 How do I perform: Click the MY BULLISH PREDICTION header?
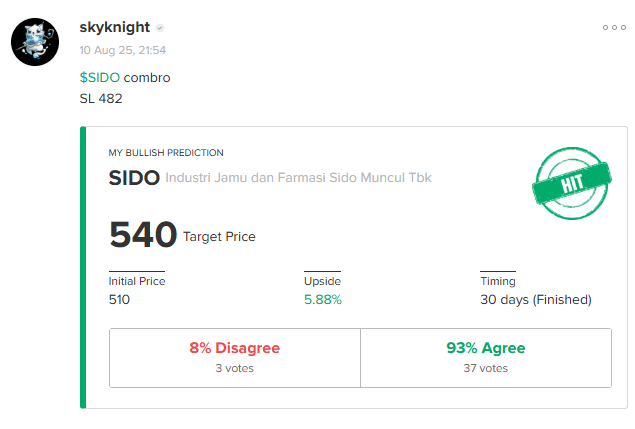click(x=166, y=153)
